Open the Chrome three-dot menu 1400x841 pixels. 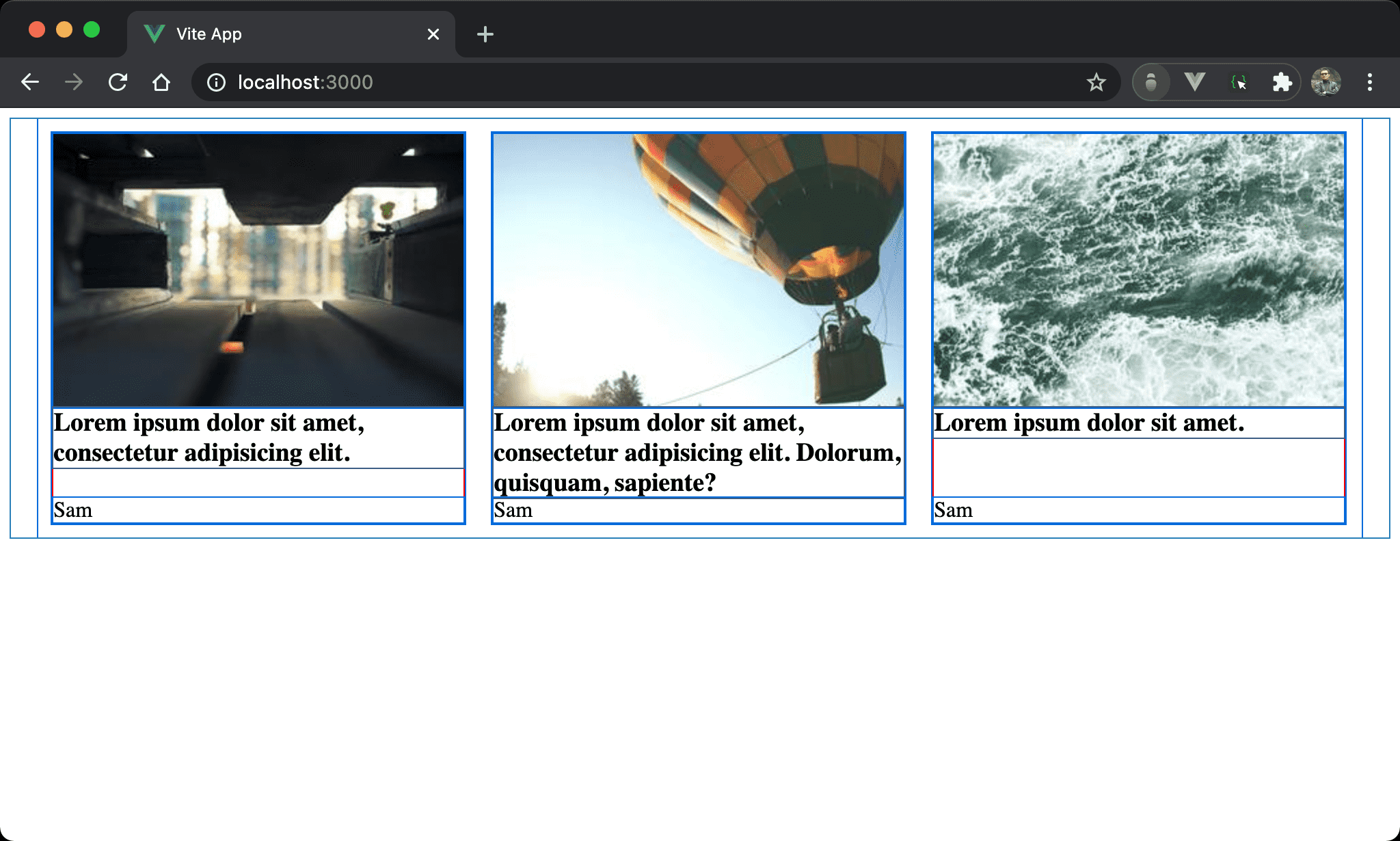[x=1369, y=83]
